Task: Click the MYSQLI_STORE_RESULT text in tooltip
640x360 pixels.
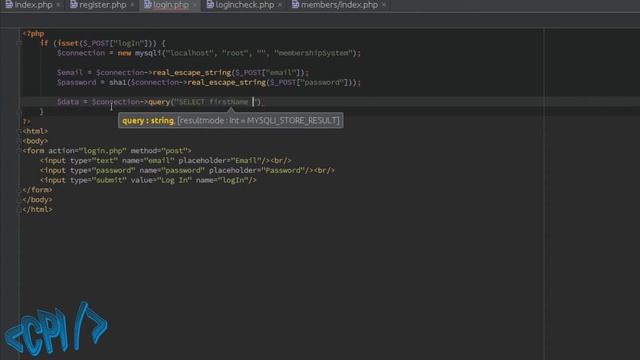Action: coord(292,120)
